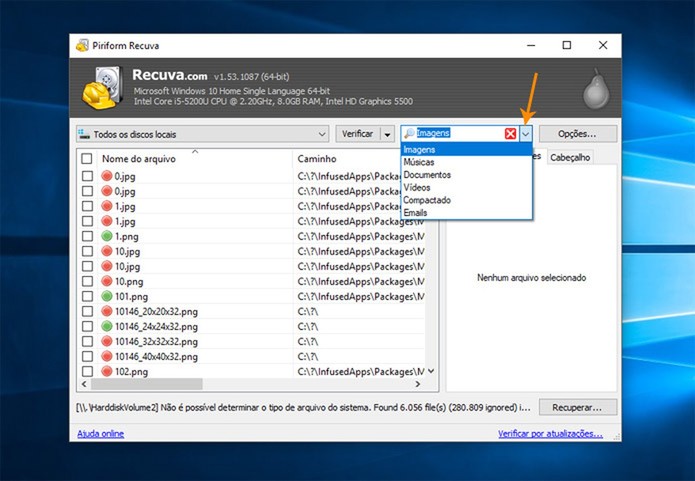Select Músicas in the filter list
The height and width of the screenshot is (481, 695).
coord(466,162)
